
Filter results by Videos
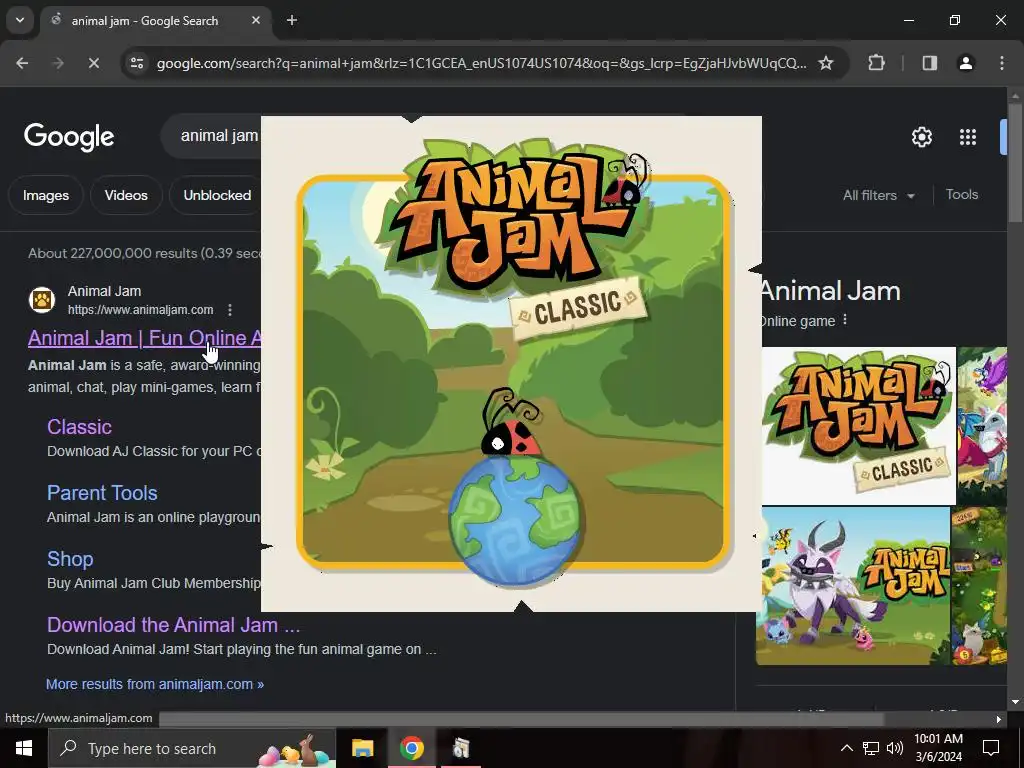[126, 195]
